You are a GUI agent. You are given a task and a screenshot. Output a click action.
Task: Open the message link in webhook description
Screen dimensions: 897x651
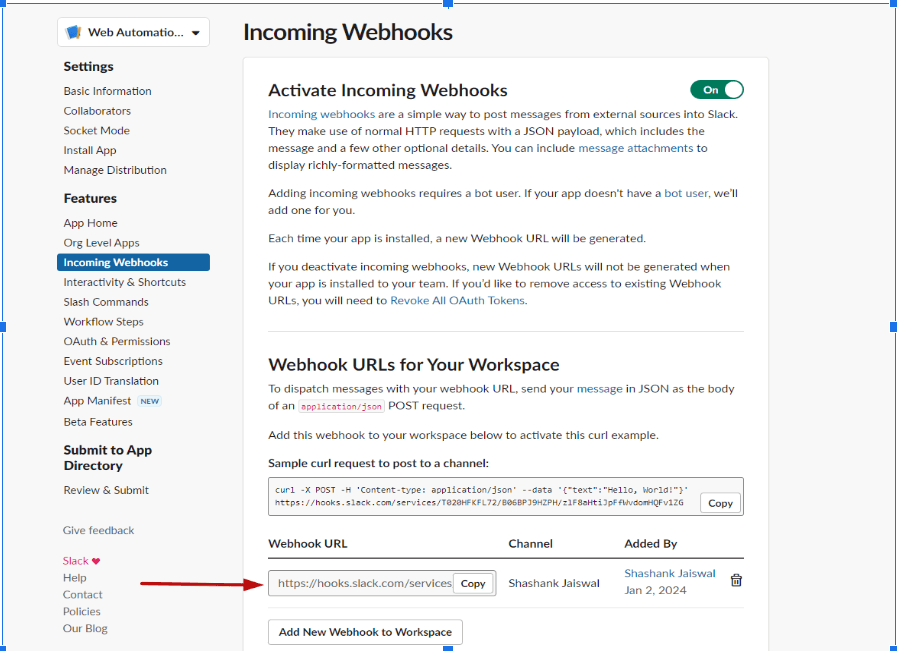coord(600,389)
